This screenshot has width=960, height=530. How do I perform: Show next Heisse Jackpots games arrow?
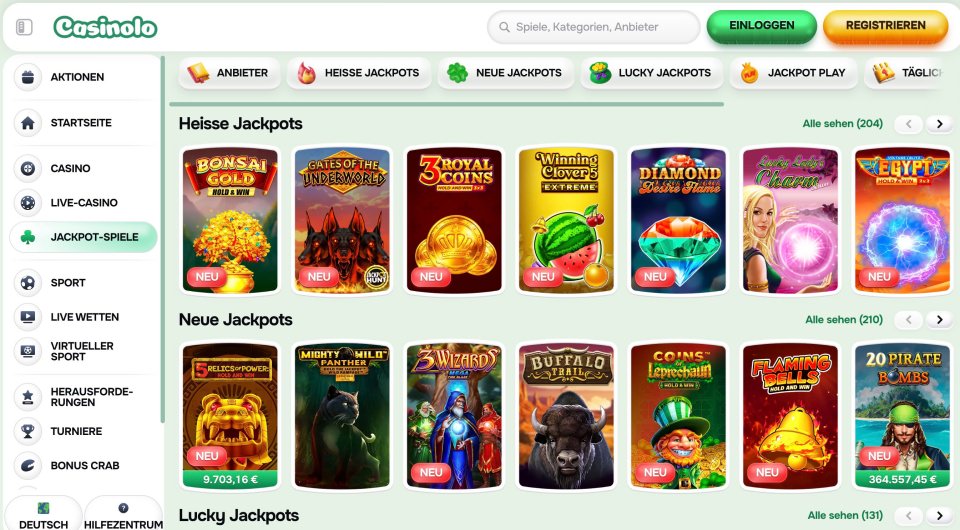(x=939, y=124)
